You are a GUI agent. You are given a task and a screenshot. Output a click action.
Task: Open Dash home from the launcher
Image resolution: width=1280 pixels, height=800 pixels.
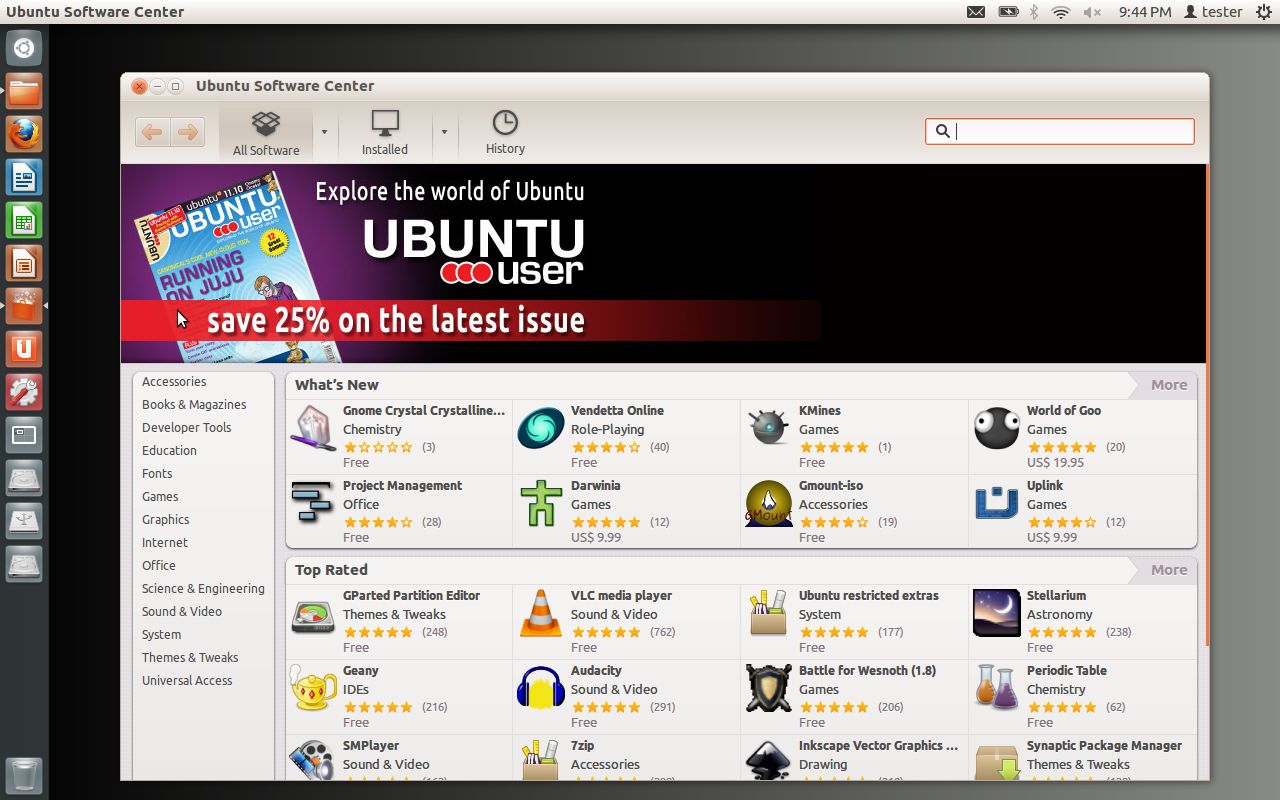24,48
